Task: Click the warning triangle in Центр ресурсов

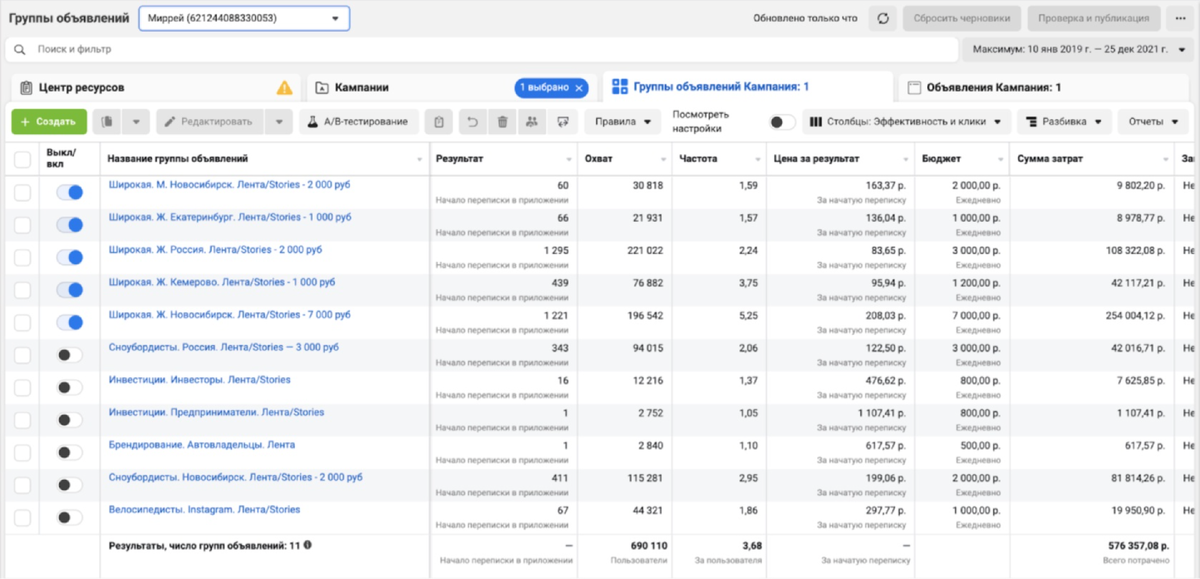Action: point(285,87)
